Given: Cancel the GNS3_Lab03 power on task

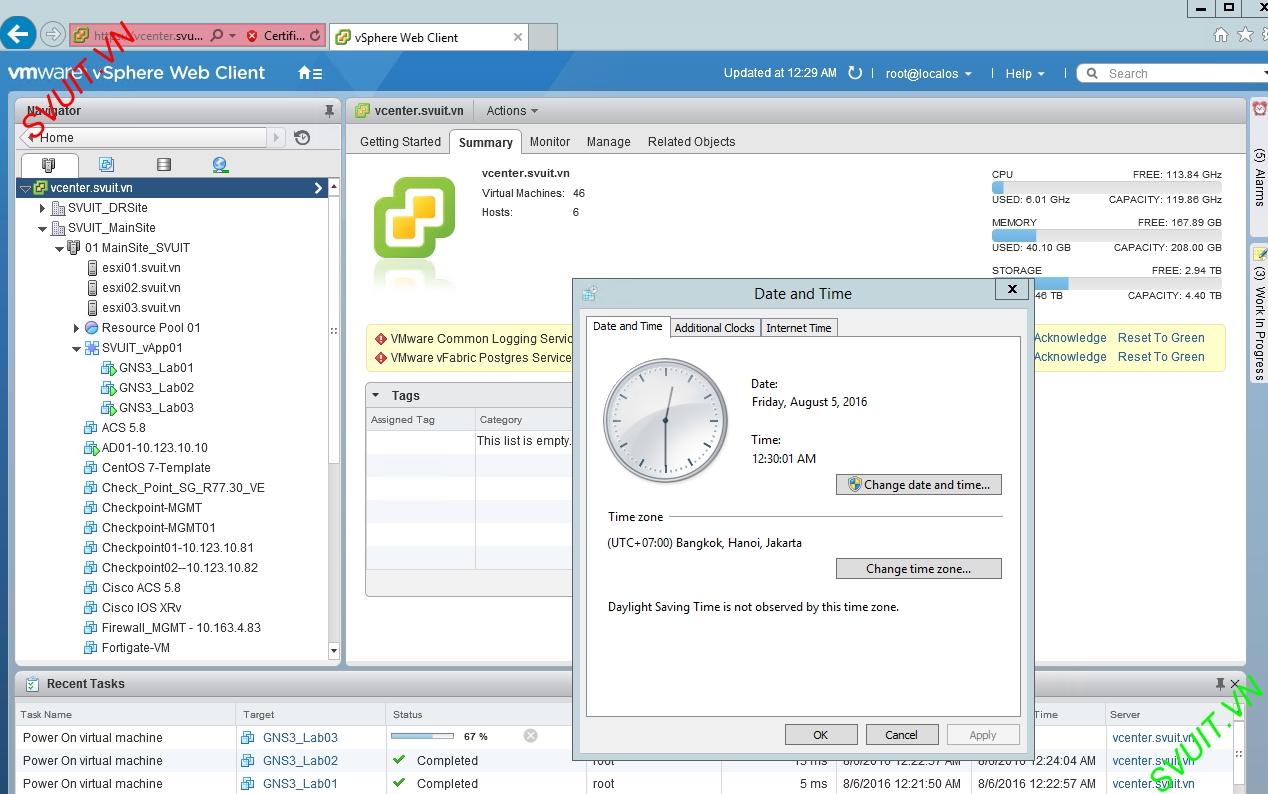Looking at the screenshot, I should click(531, 736).
